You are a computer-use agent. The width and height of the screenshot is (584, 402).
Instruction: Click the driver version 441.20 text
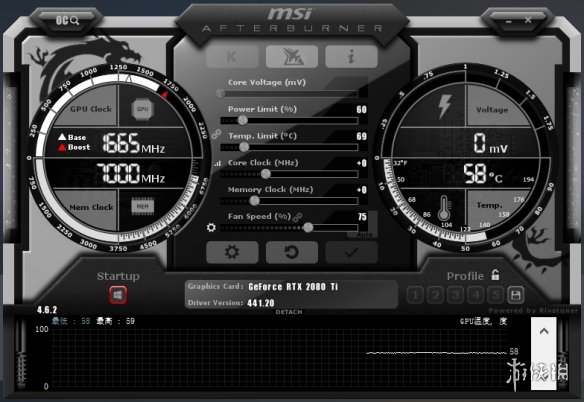[261, 303]
